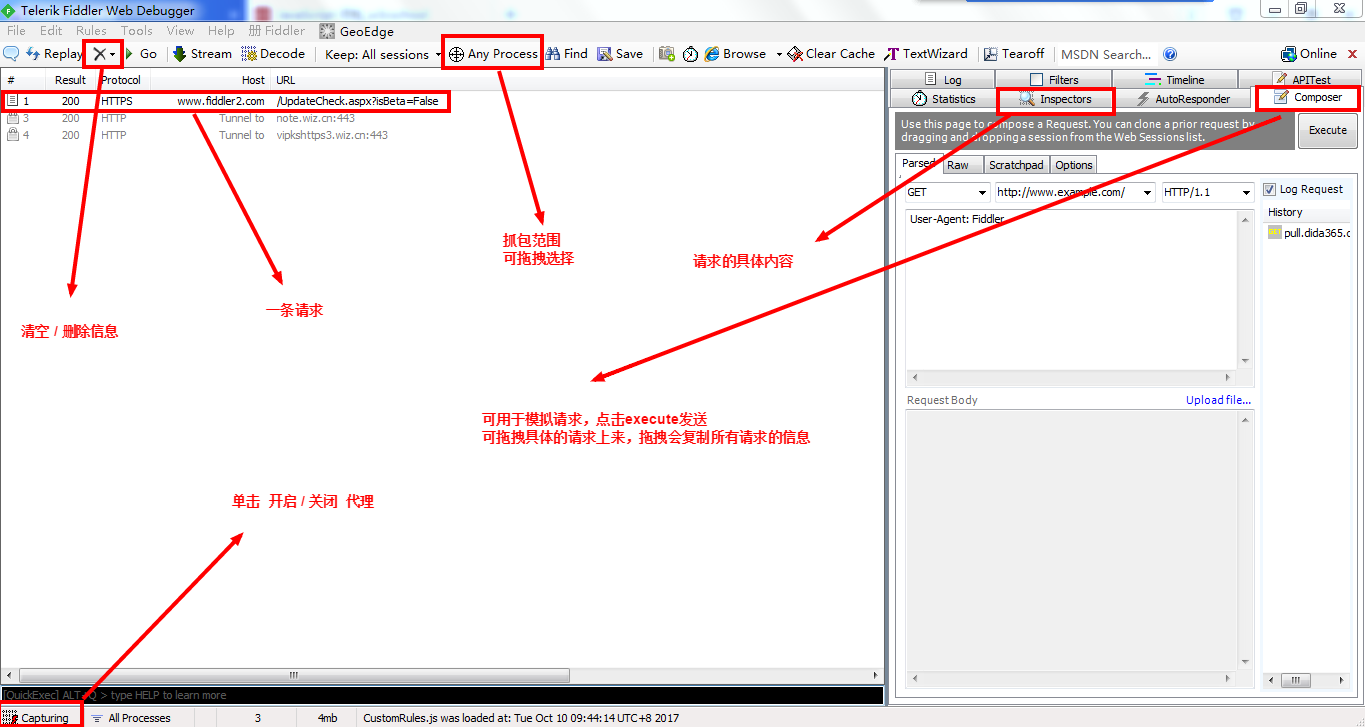Sort sessions by Result column header
This screenshot has height=727, width=1365.
click(70, 80)
